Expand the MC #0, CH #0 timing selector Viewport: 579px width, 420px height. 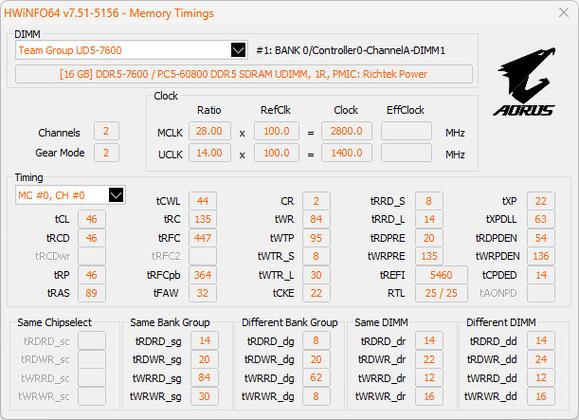[x=116, y=195]
